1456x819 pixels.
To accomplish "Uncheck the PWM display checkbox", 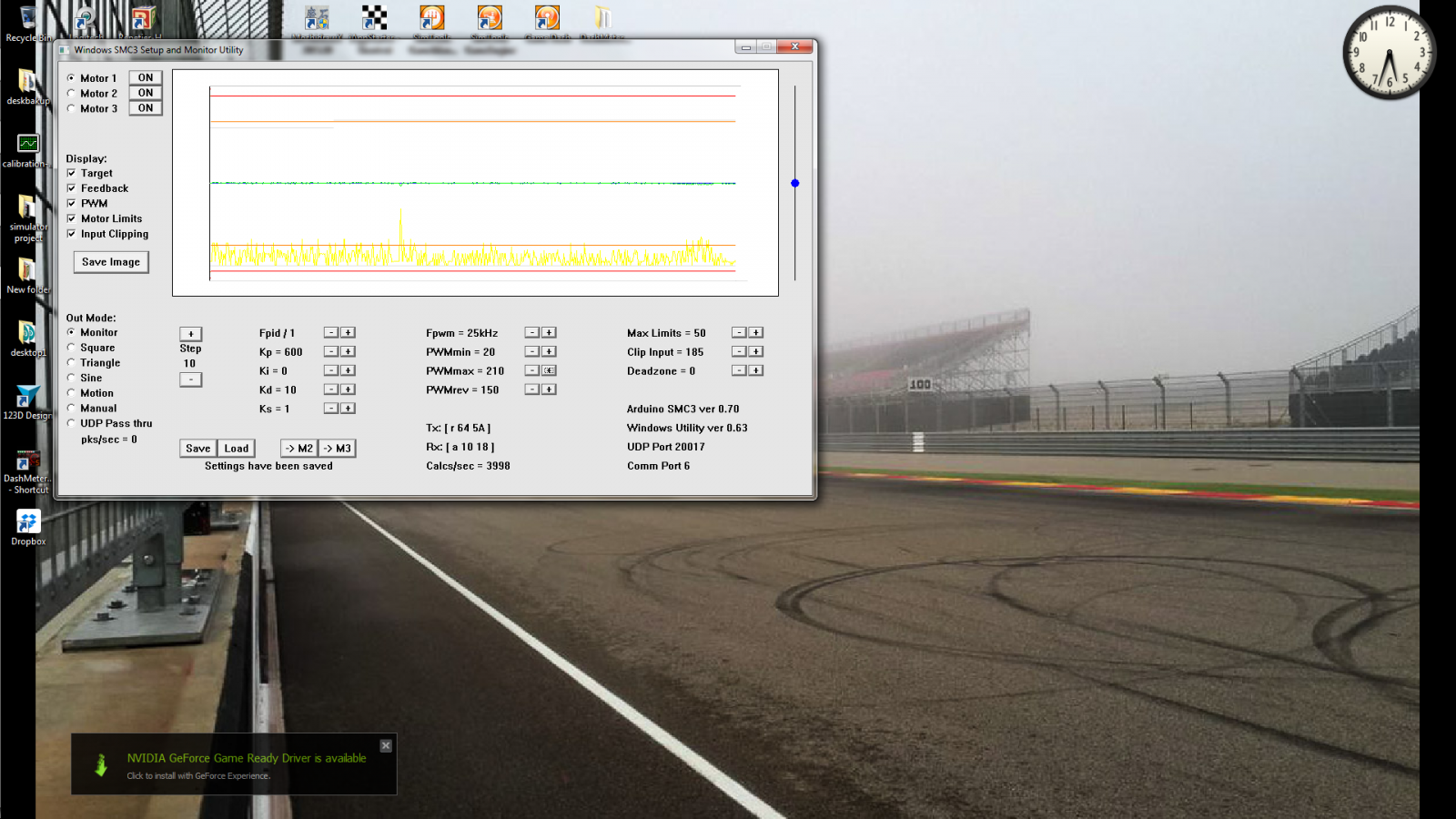I will click(x=71, y=203).
